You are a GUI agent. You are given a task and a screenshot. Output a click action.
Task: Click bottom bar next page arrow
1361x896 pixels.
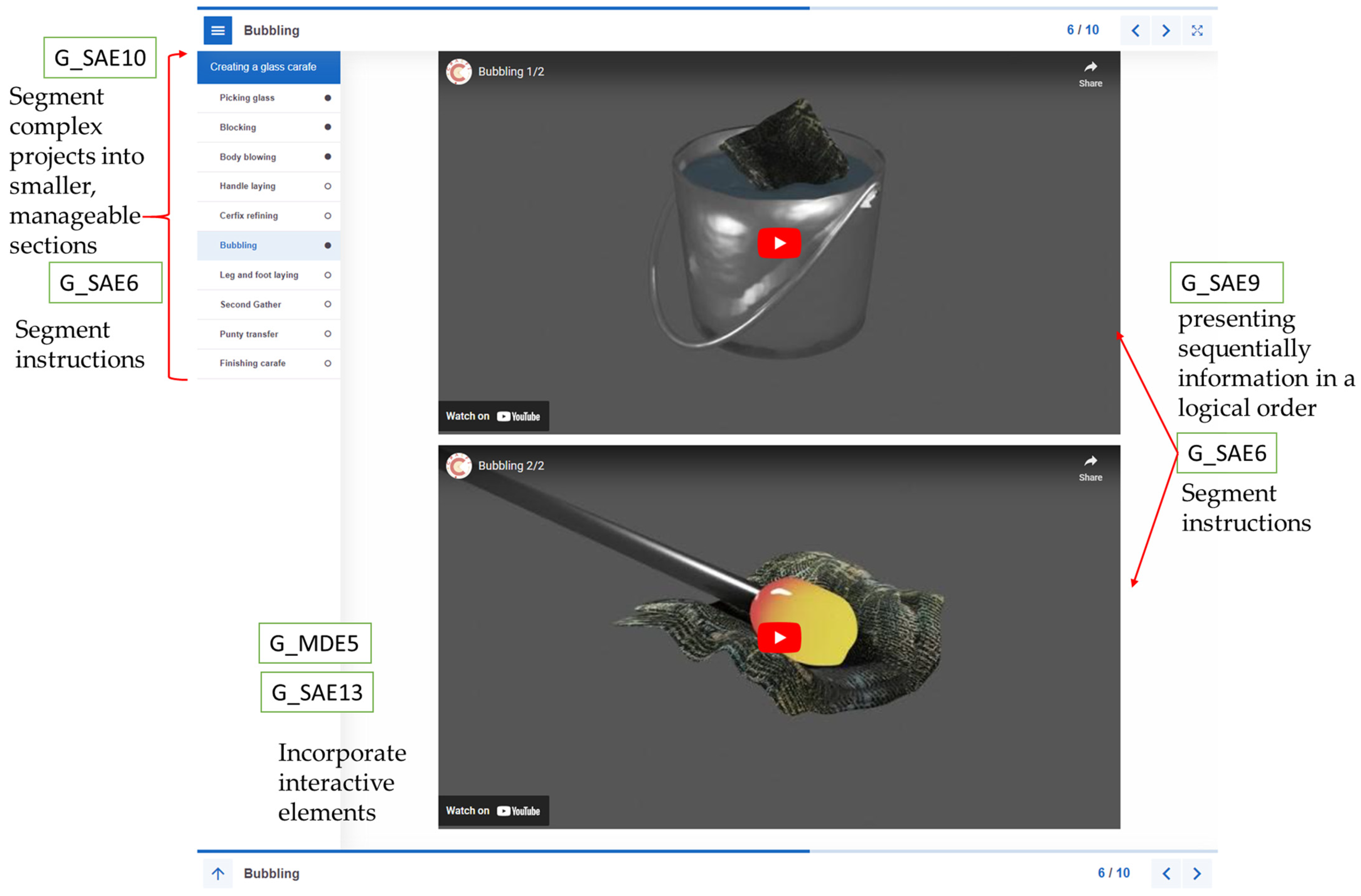tap(1197, 873)
